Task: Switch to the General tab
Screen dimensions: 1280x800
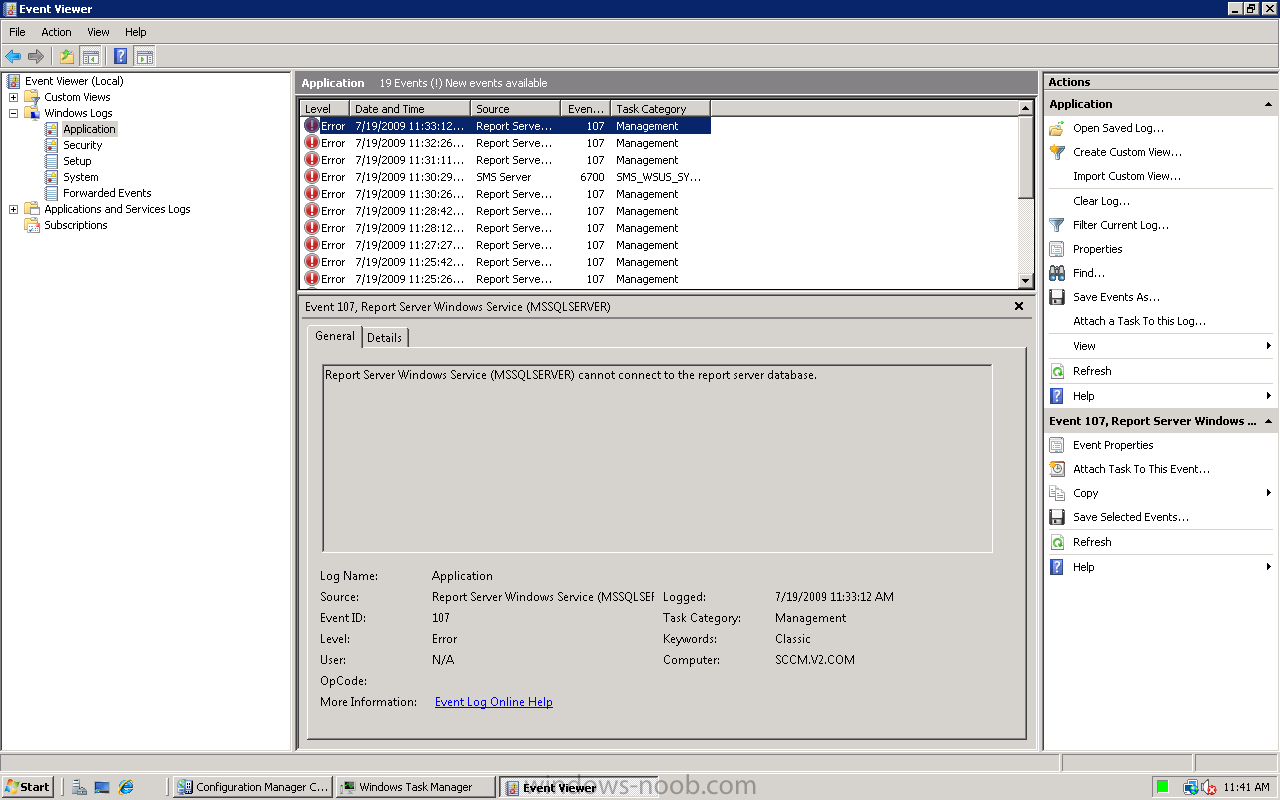Action: pos(334,336)
